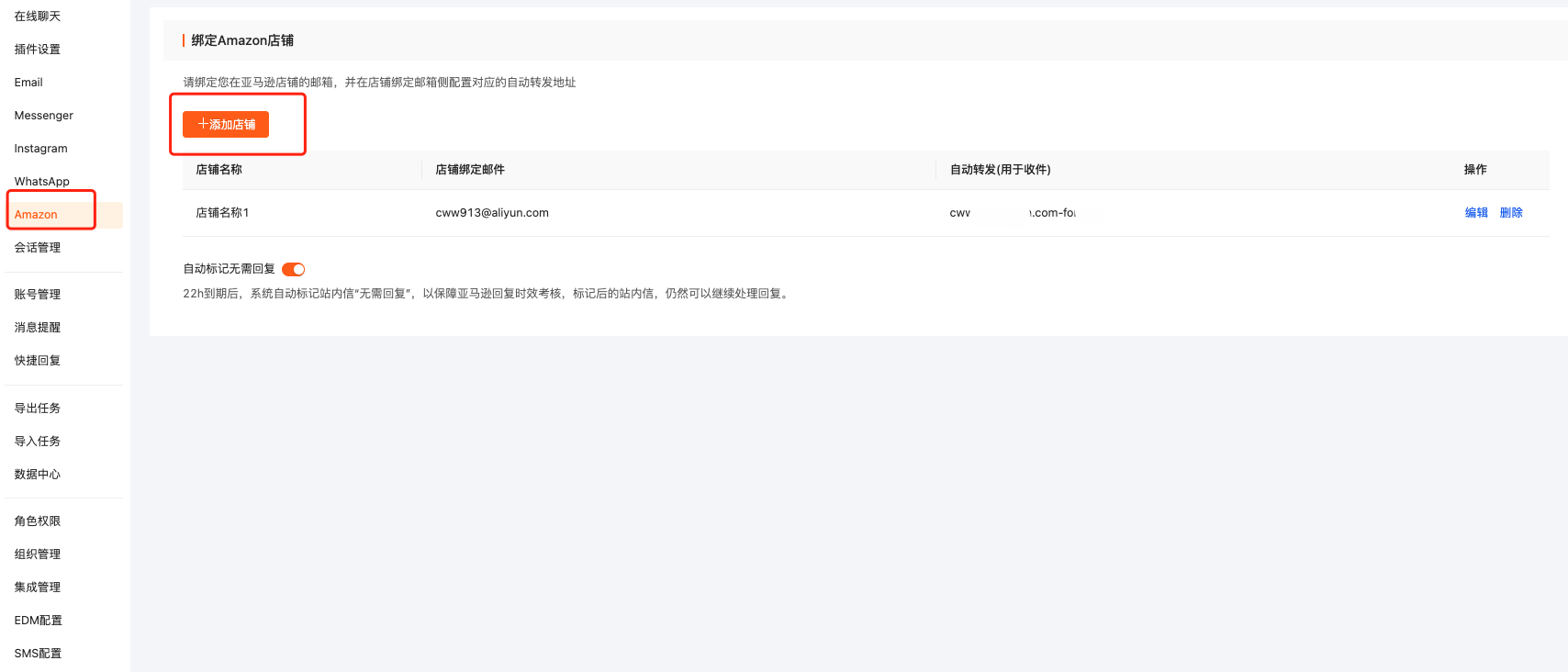The width and height of the screenshot is (1568, 672).
Task: Click the 绑定Amazon店铺 heading
Action: point(242,40)
